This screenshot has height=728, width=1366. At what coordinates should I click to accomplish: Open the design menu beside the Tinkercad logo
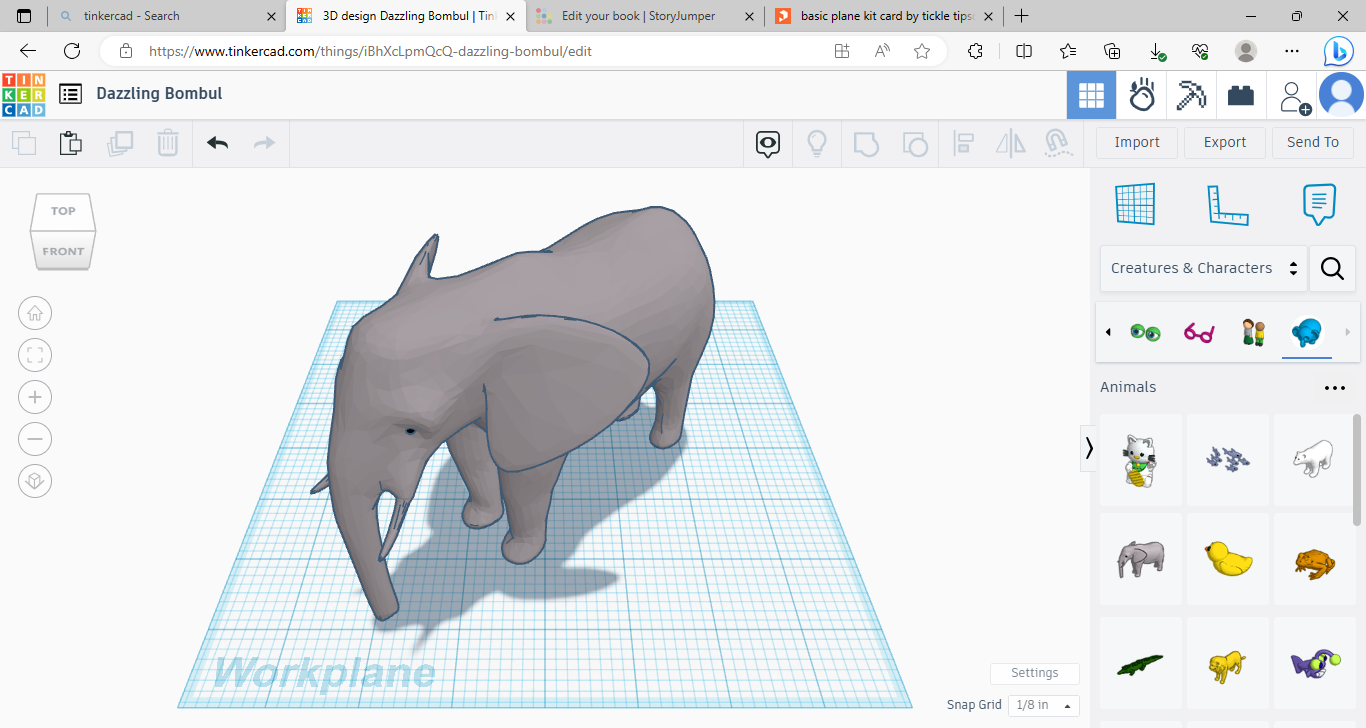[x=70, y=93]
